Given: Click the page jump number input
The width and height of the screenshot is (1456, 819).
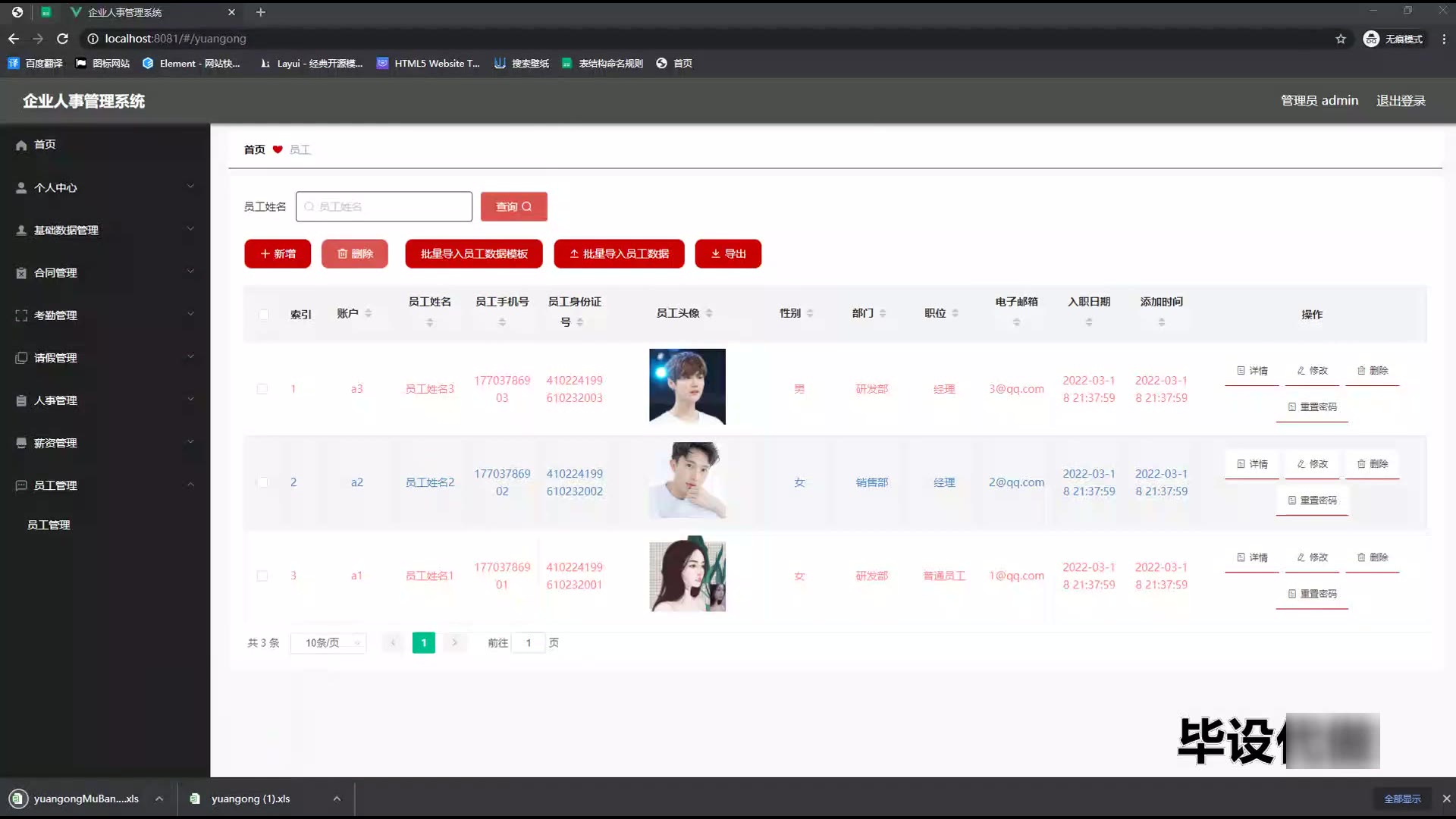Looking at the screenshot, I should [529, 643].
